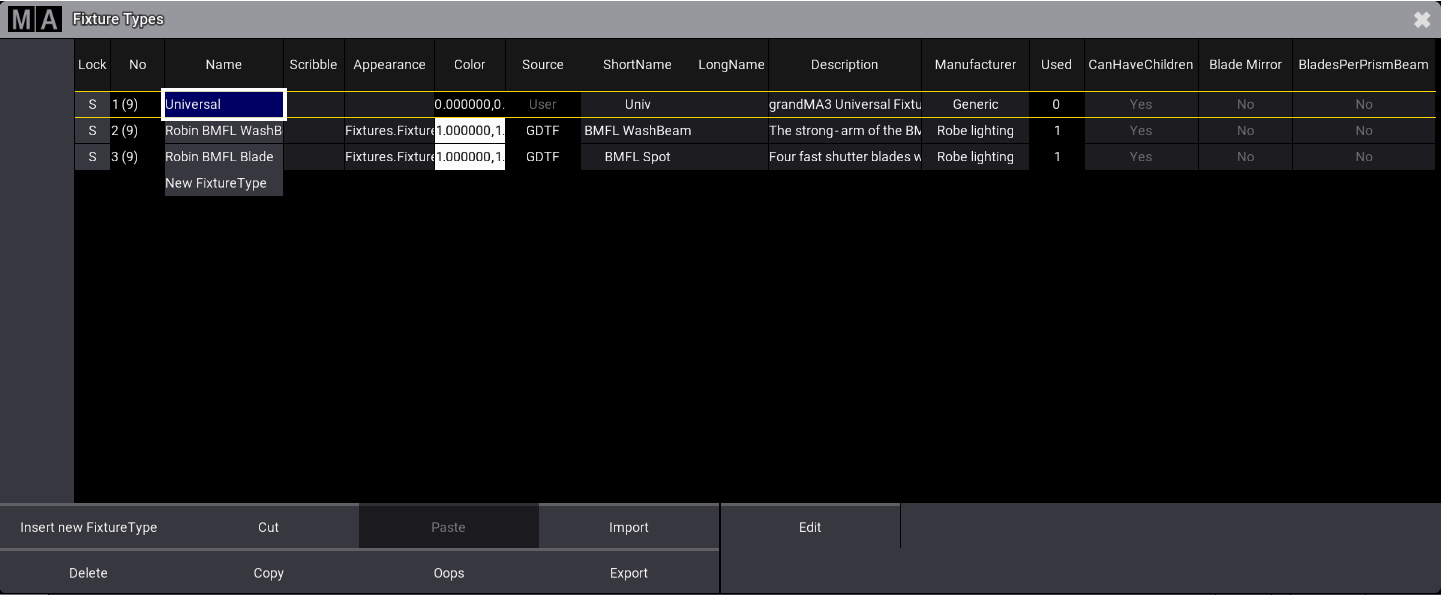Toggle BladesPerPrismBeam in BMFL WashBeam row
The width and height of the screenshot is (1441, 595).
(x=1364, y=131)
